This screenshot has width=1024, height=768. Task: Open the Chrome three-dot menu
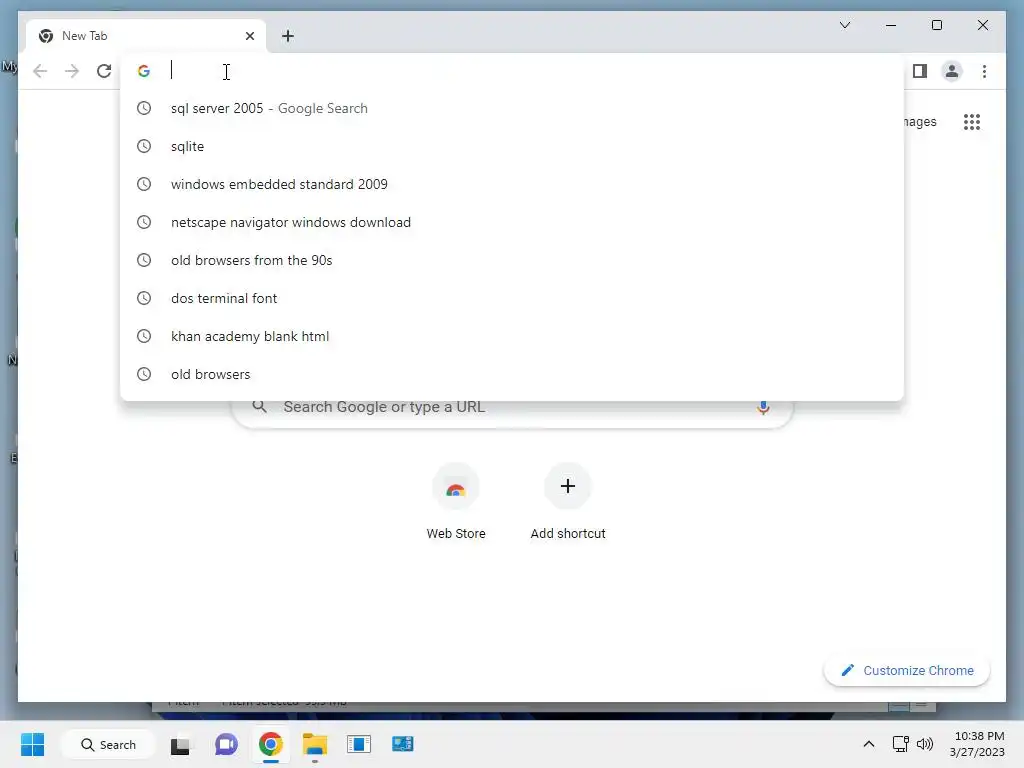click(x=984, y=71)
